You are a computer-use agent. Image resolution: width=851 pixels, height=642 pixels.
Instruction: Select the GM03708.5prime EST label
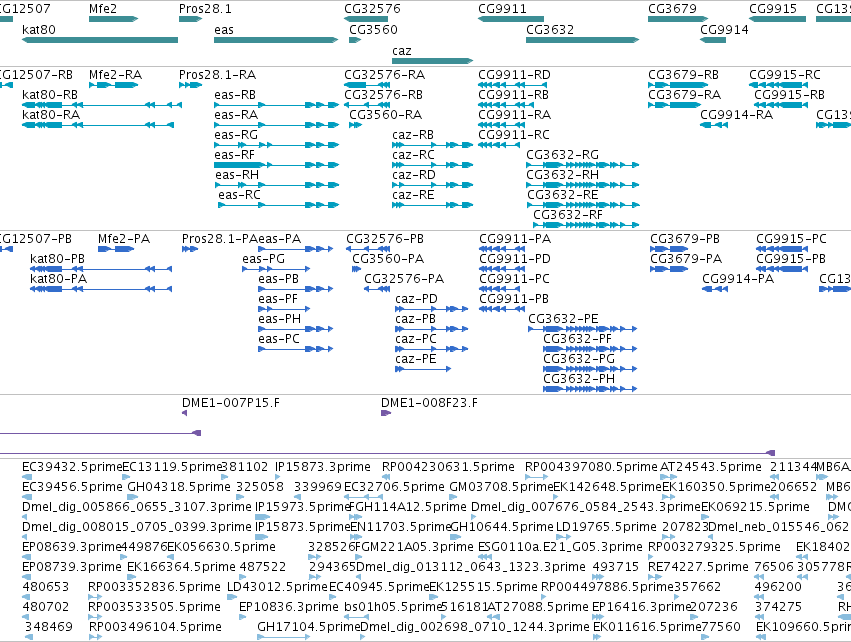pos(501,487)
